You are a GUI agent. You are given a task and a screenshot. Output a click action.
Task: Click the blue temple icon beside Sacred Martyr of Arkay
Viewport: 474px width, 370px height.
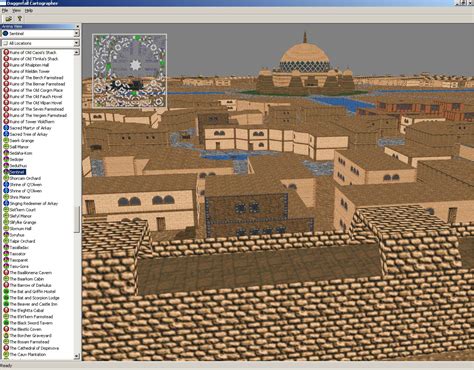(x=6, y=128)
